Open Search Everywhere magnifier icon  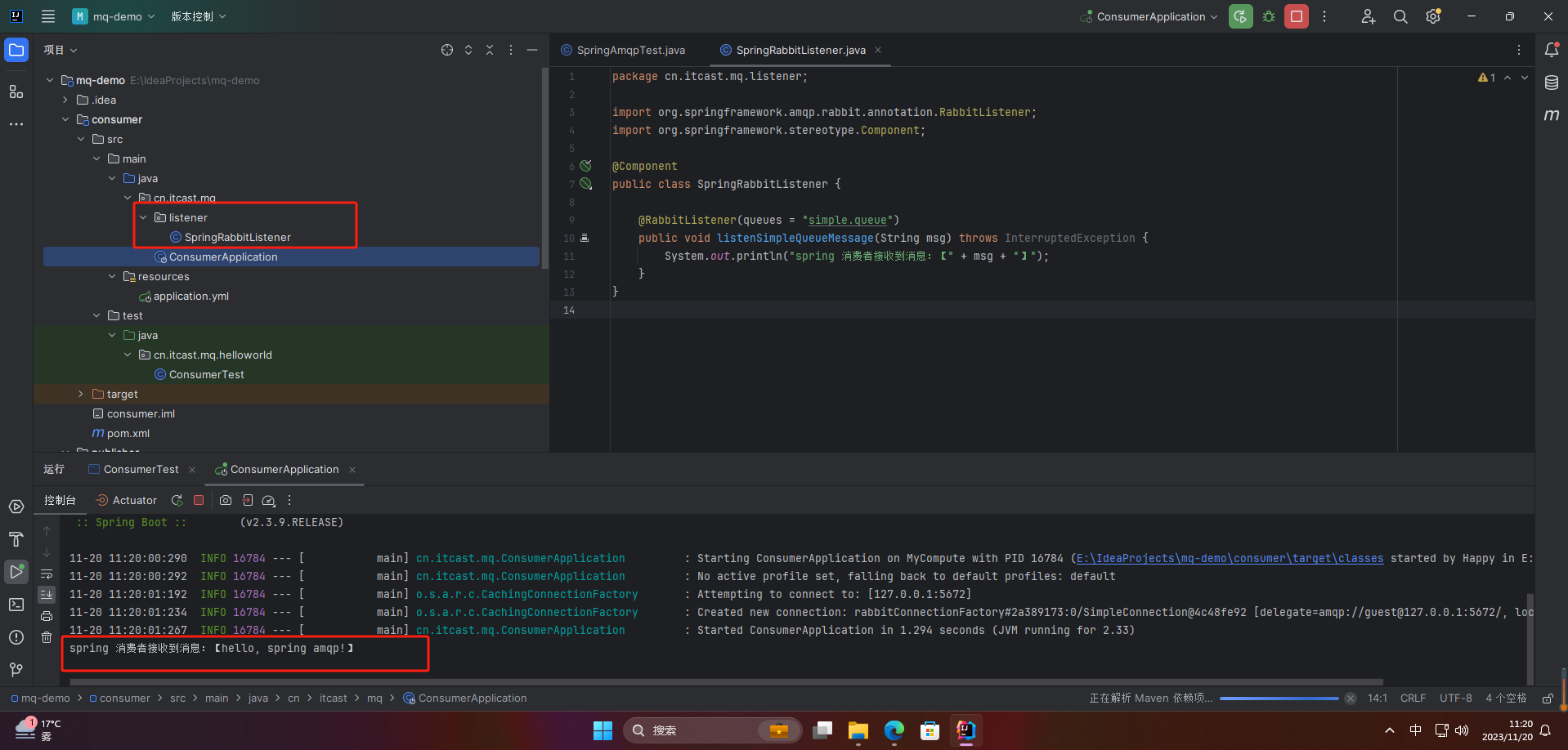(x=1400, y=16)
